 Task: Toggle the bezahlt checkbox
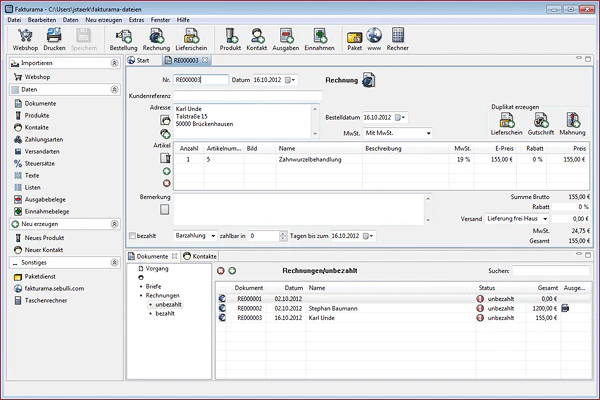point(132,236)
